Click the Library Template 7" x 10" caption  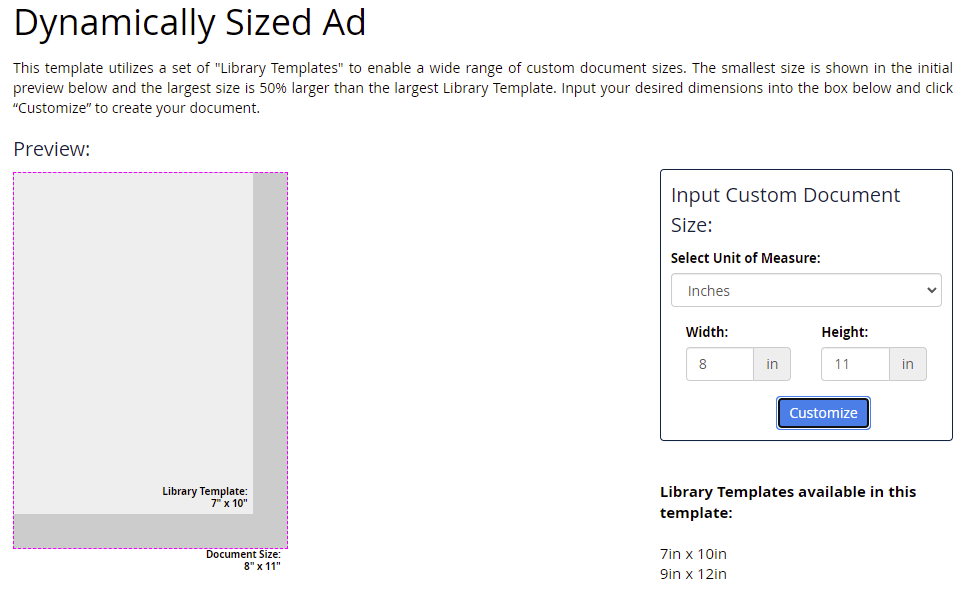(205, 497)
